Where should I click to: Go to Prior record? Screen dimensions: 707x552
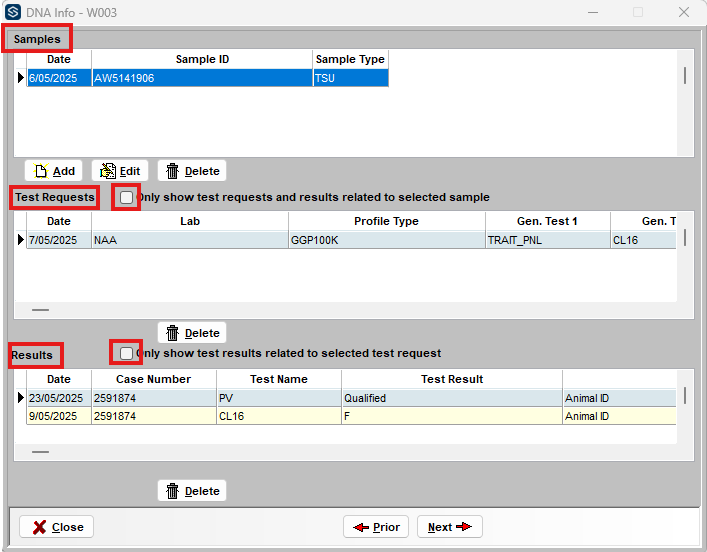(375, 527)
